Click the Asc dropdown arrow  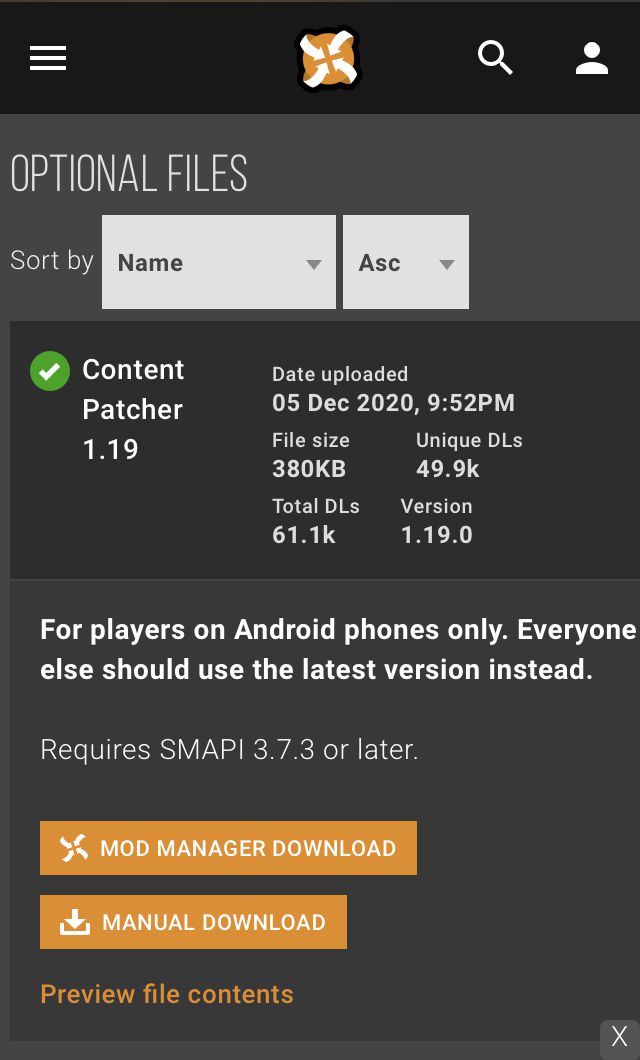coord(447,265)
